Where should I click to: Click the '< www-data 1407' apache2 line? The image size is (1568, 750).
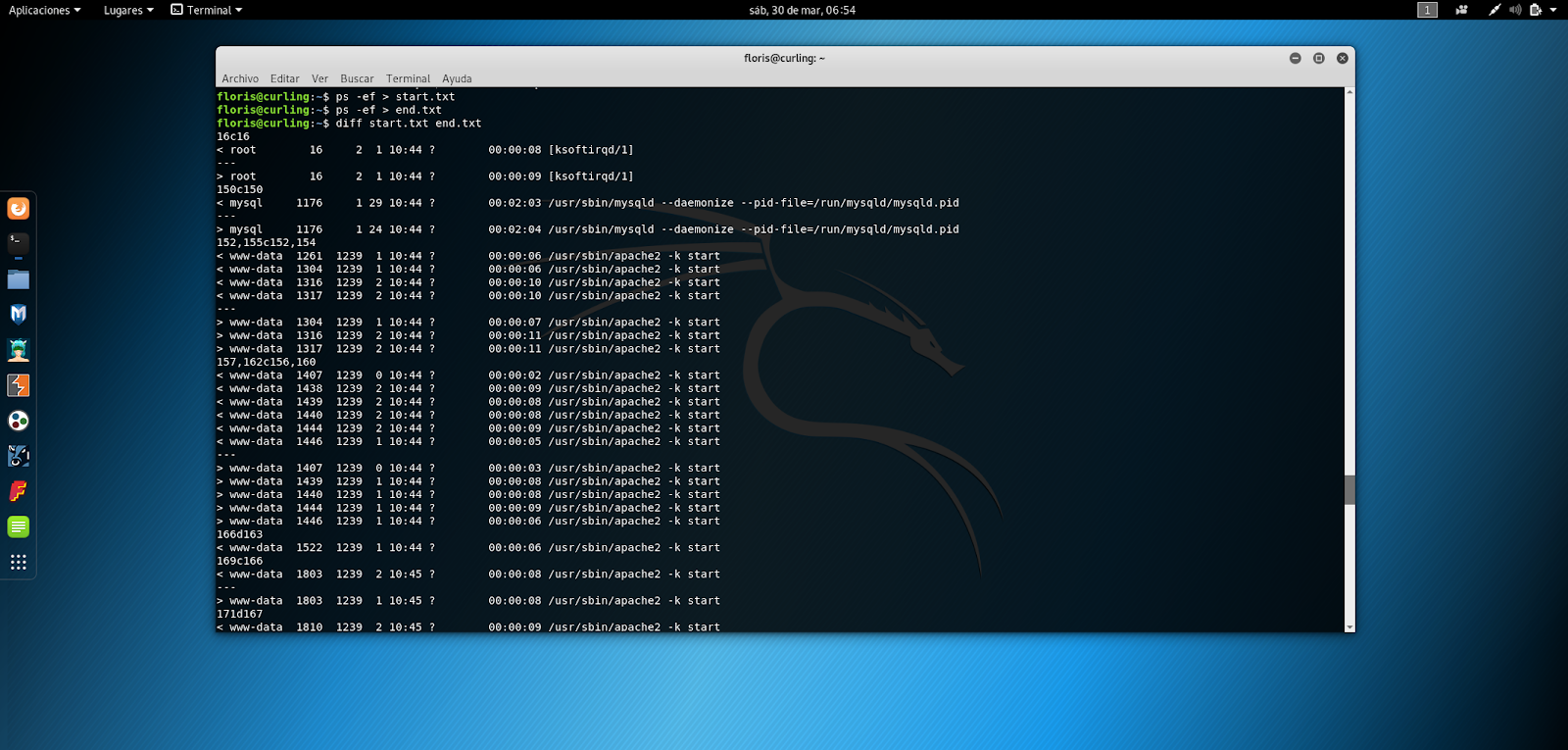click(x=468, y=375)
